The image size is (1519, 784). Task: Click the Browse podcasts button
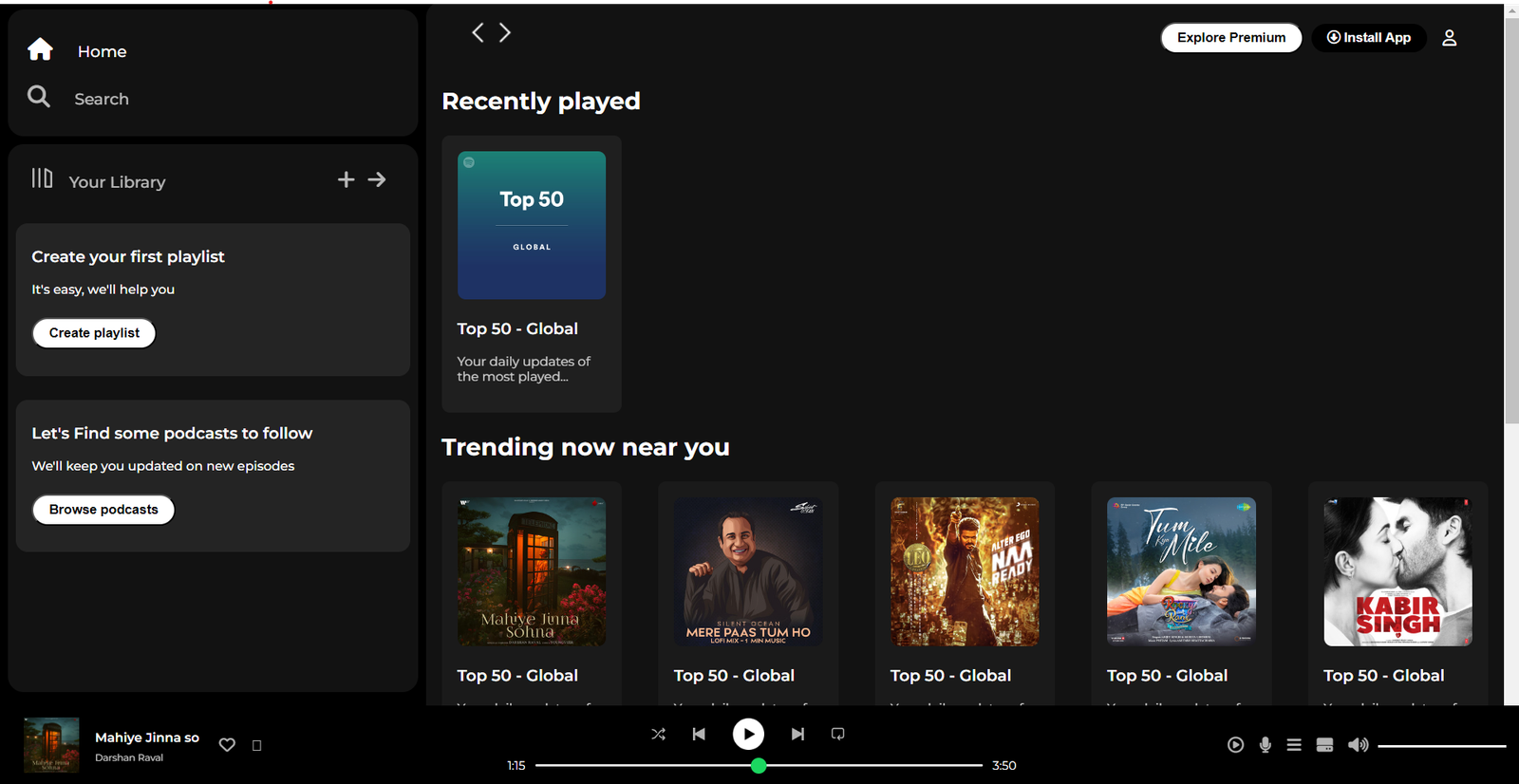point(103,510)
